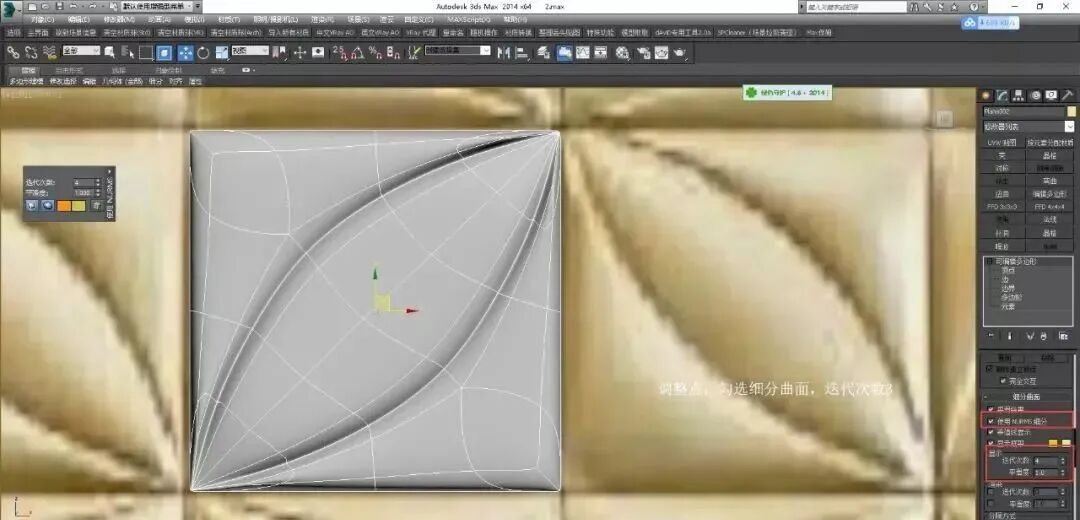The image size is (1080, 520).
Task: Switch to the Modify command panel
Action: [x=1004, y=95]
